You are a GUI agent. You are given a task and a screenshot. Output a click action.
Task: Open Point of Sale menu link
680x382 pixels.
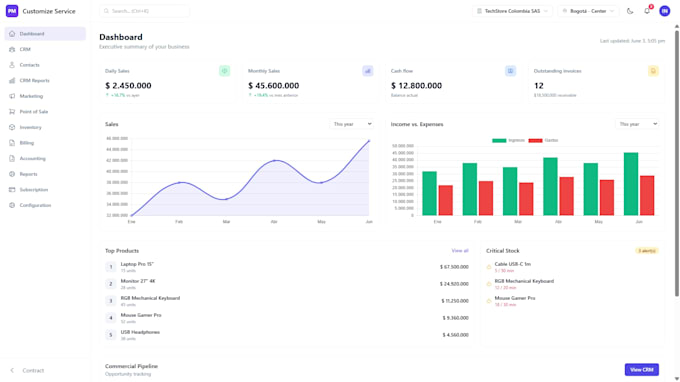(45, 112)
